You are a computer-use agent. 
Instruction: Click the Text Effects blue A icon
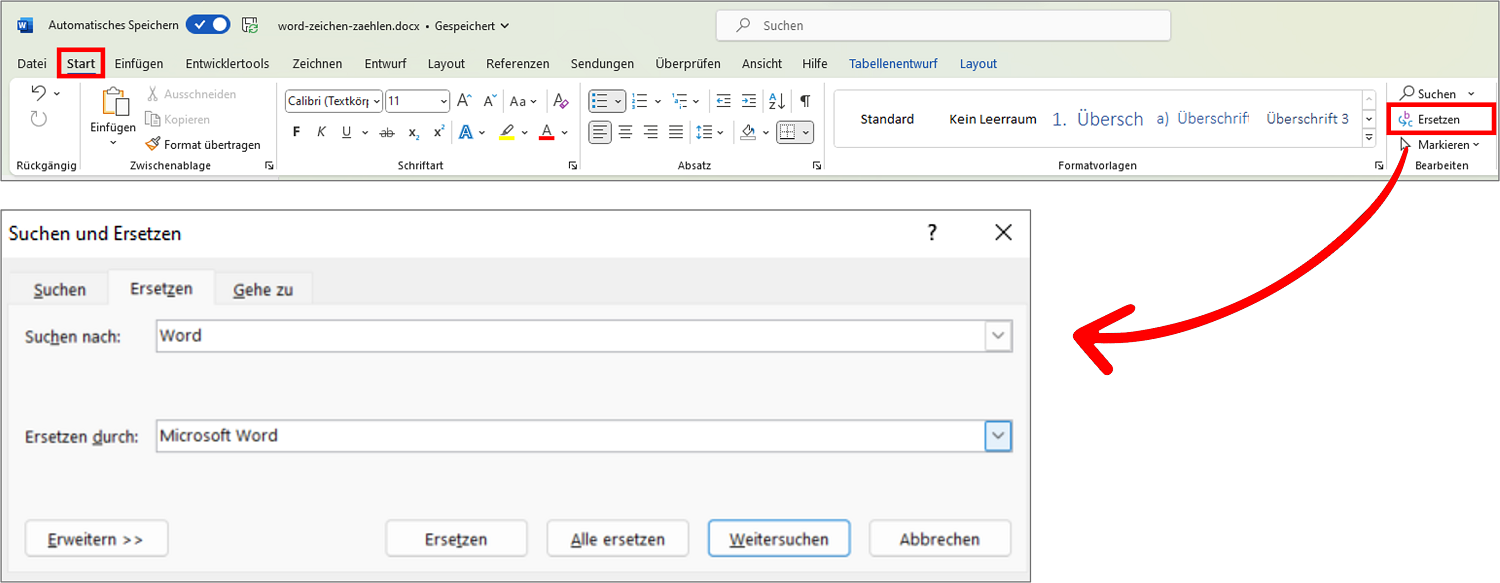click(x=465, y=132)
